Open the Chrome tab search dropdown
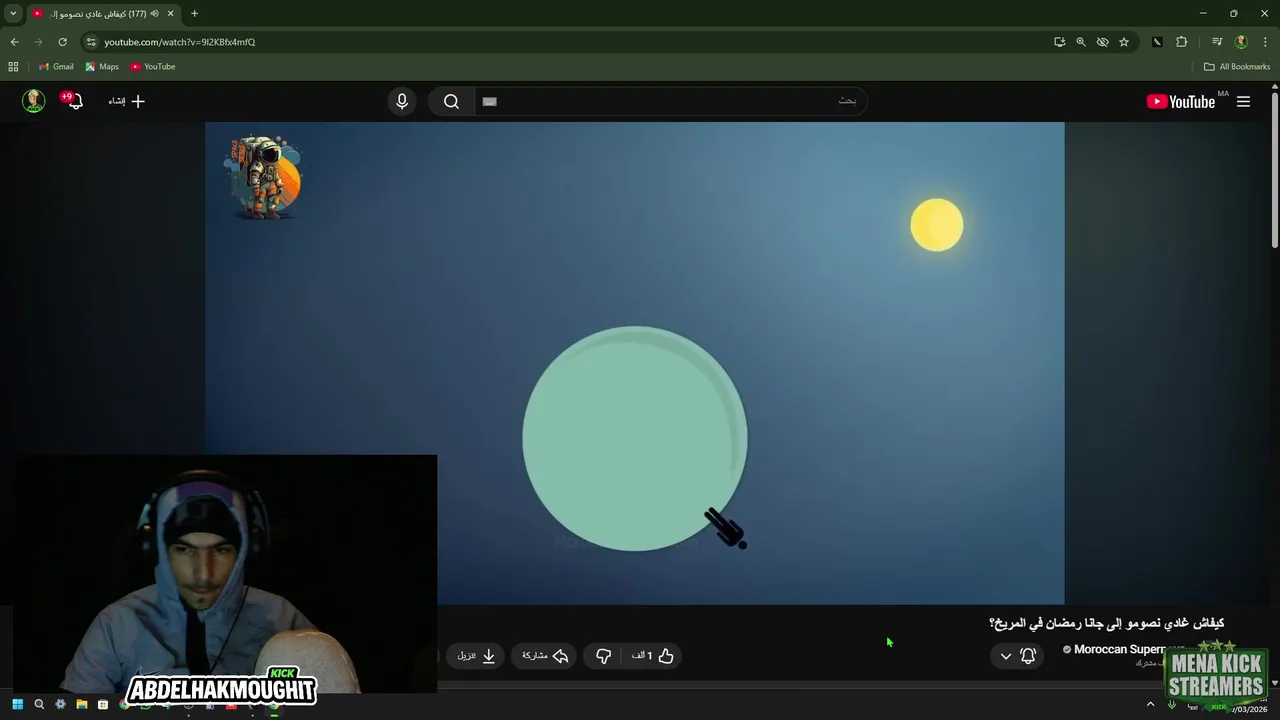Viewport: 1280px width, 720px height. 13,13
